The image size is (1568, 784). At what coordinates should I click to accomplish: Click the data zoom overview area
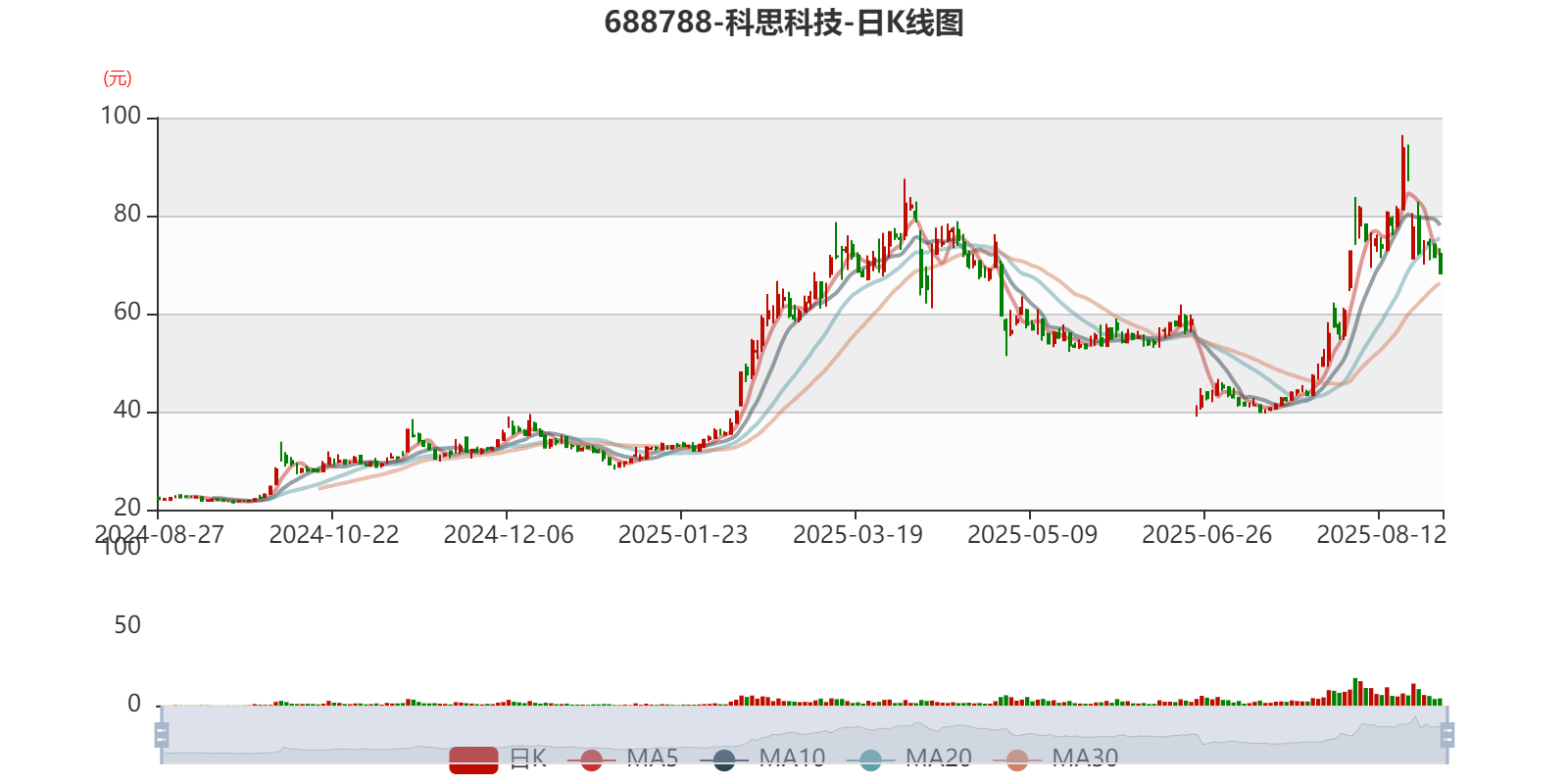[x=804, y=734]
